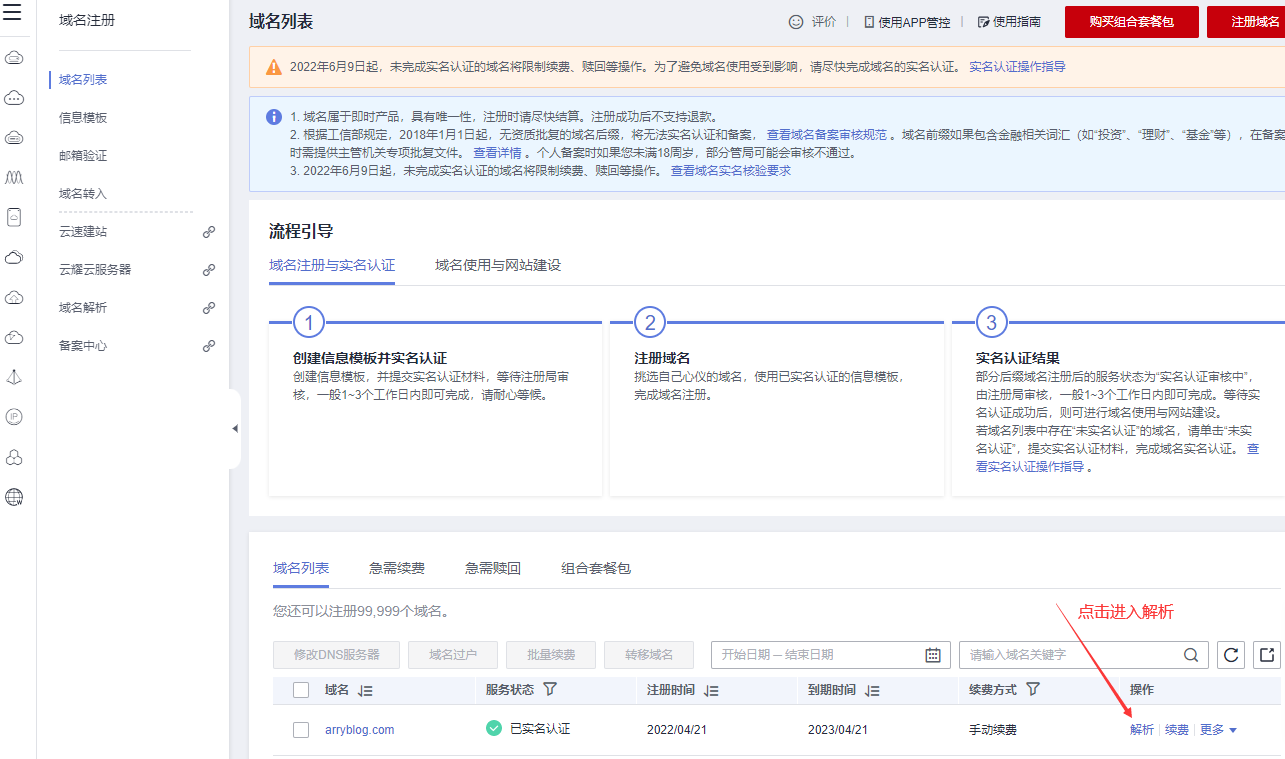
Task: Open 查看域名备案审核规范 link
Action: 827,134
